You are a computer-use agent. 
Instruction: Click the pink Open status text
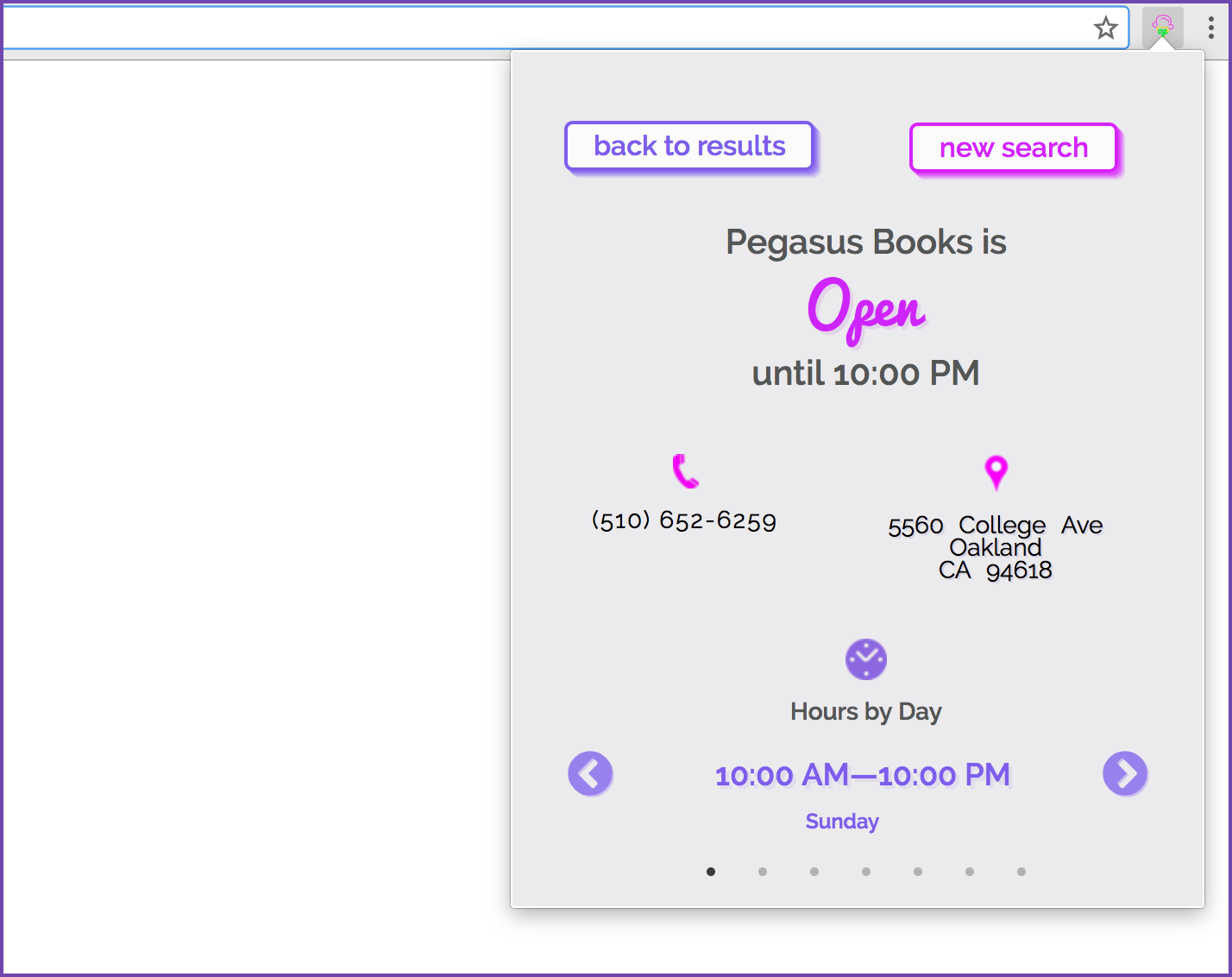[866, 311]
